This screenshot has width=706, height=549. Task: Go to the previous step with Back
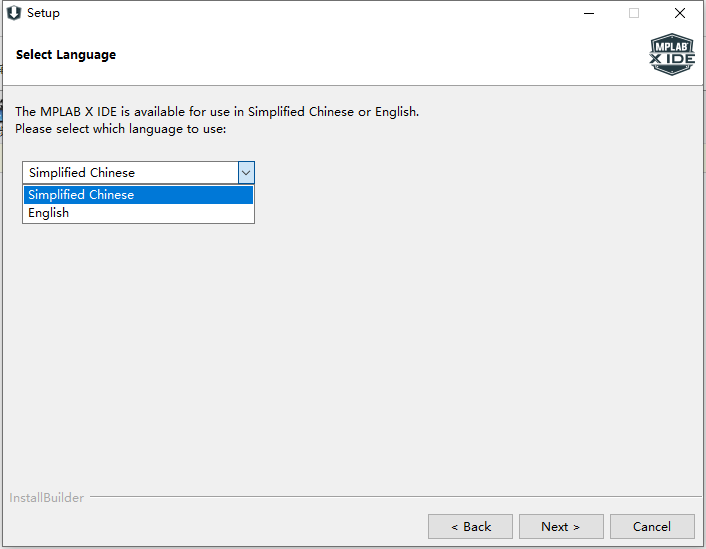click(x=470, y=526)
